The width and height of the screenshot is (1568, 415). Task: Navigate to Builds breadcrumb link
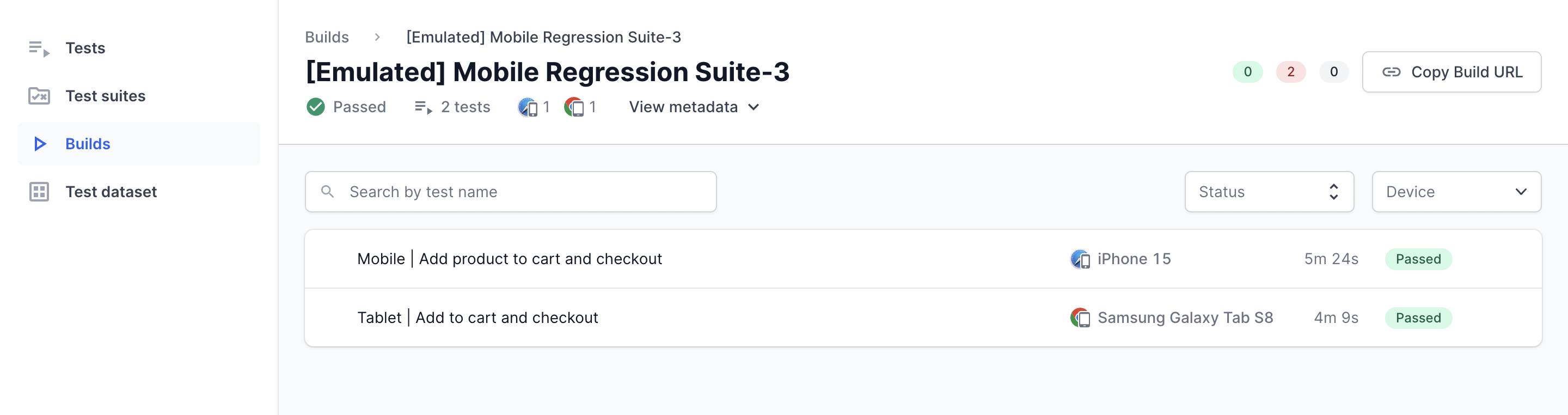327,37
